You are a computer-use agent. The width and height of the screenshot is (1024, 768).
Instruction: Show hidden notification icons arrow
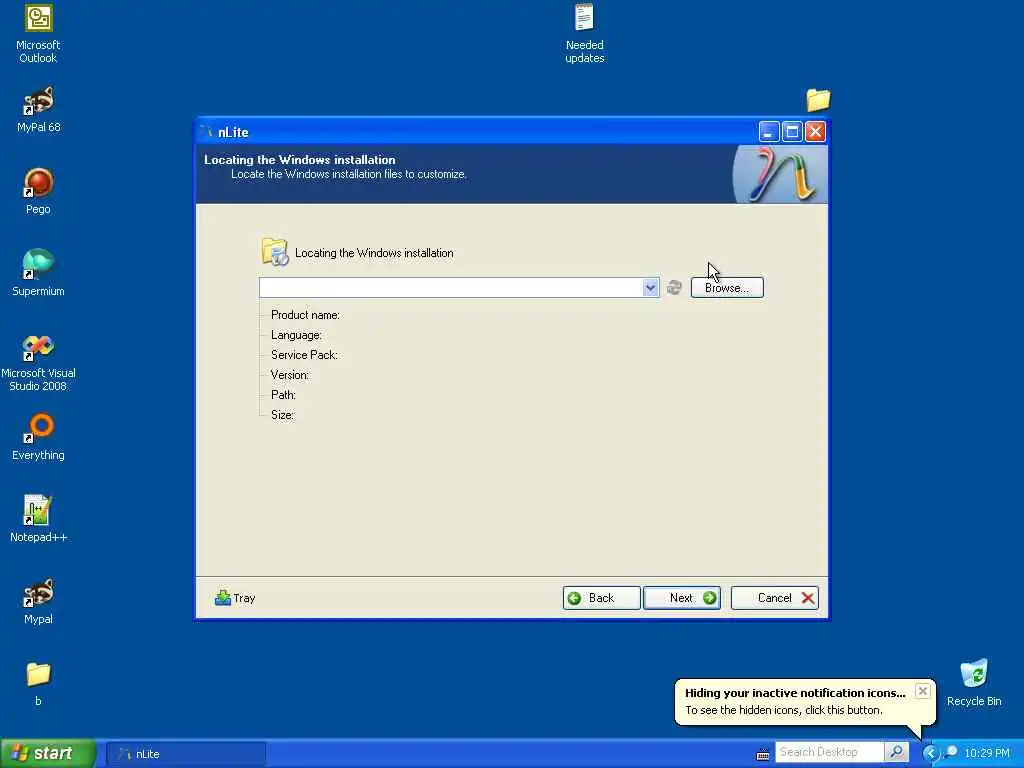point(930,753)
